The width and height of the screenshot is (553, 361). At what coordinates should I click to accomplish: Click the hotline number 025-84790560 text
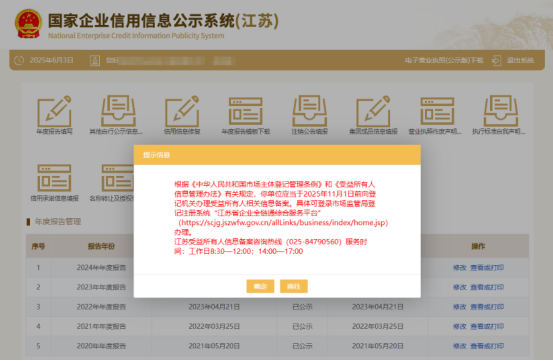tap(314, 242)
